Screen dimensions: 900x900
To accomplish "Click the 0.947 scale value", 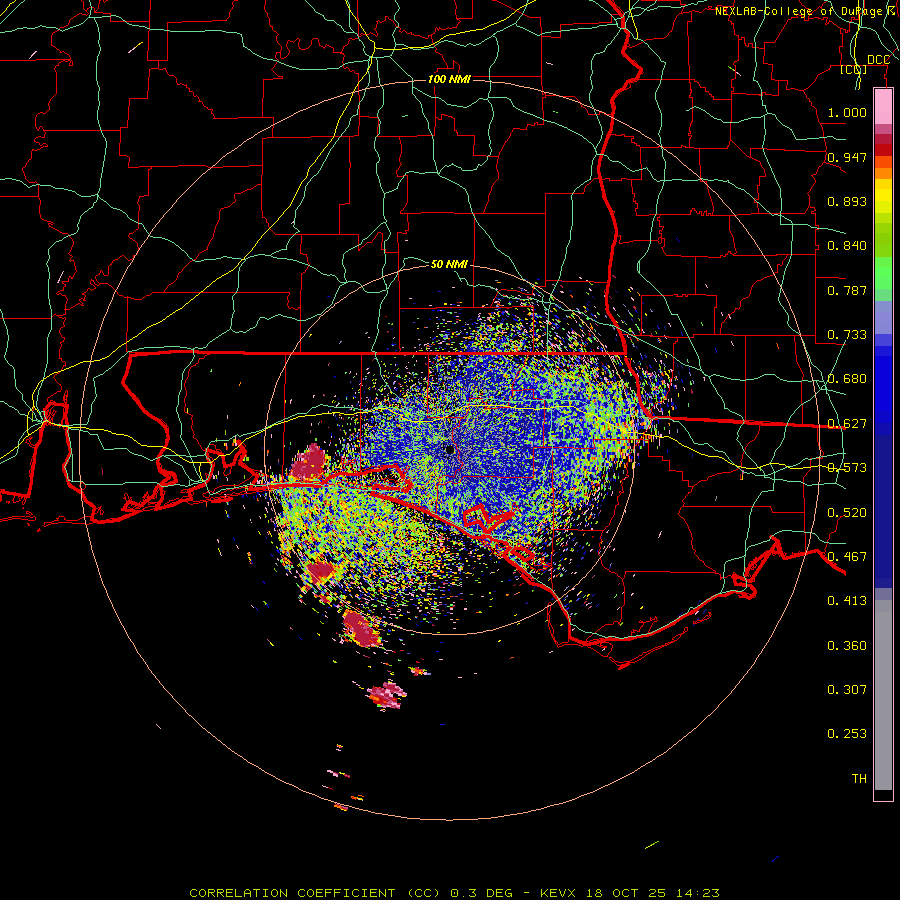I will (847, 157).
